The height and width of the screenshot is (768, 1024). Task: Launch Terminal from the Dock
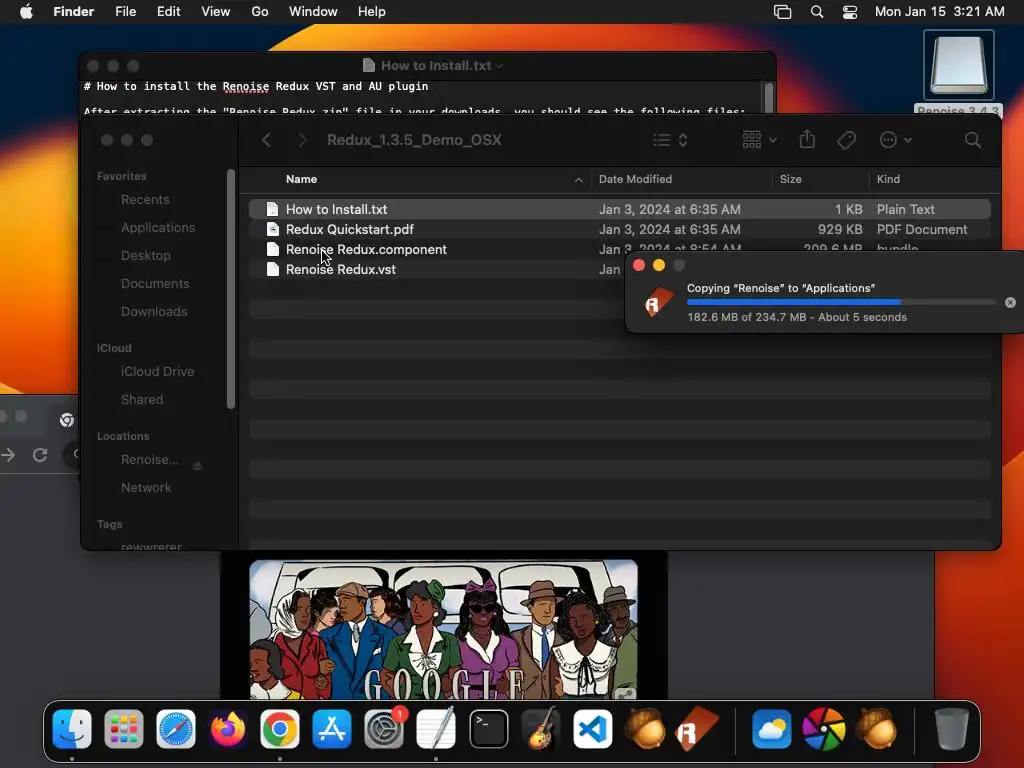click(488, 729)
